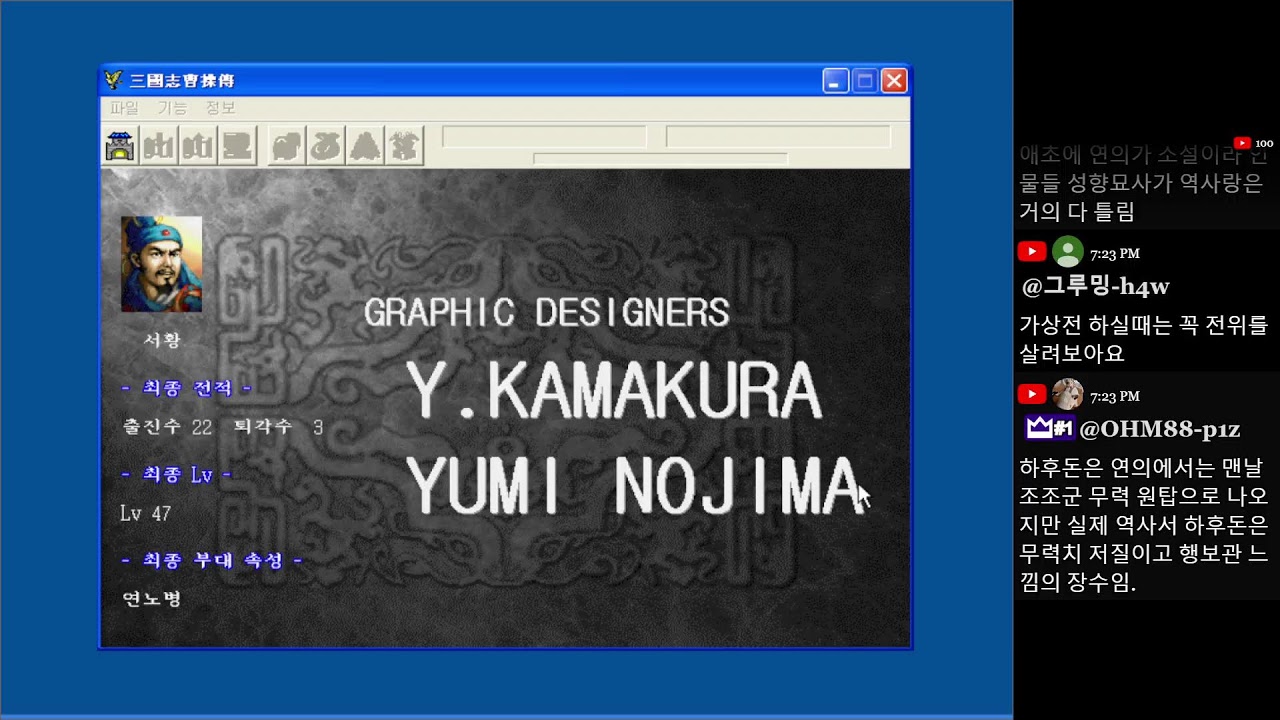Click the greyed swirl-shaped toolbar icon
Screen dimensions: 1280x720
[326, 146]
